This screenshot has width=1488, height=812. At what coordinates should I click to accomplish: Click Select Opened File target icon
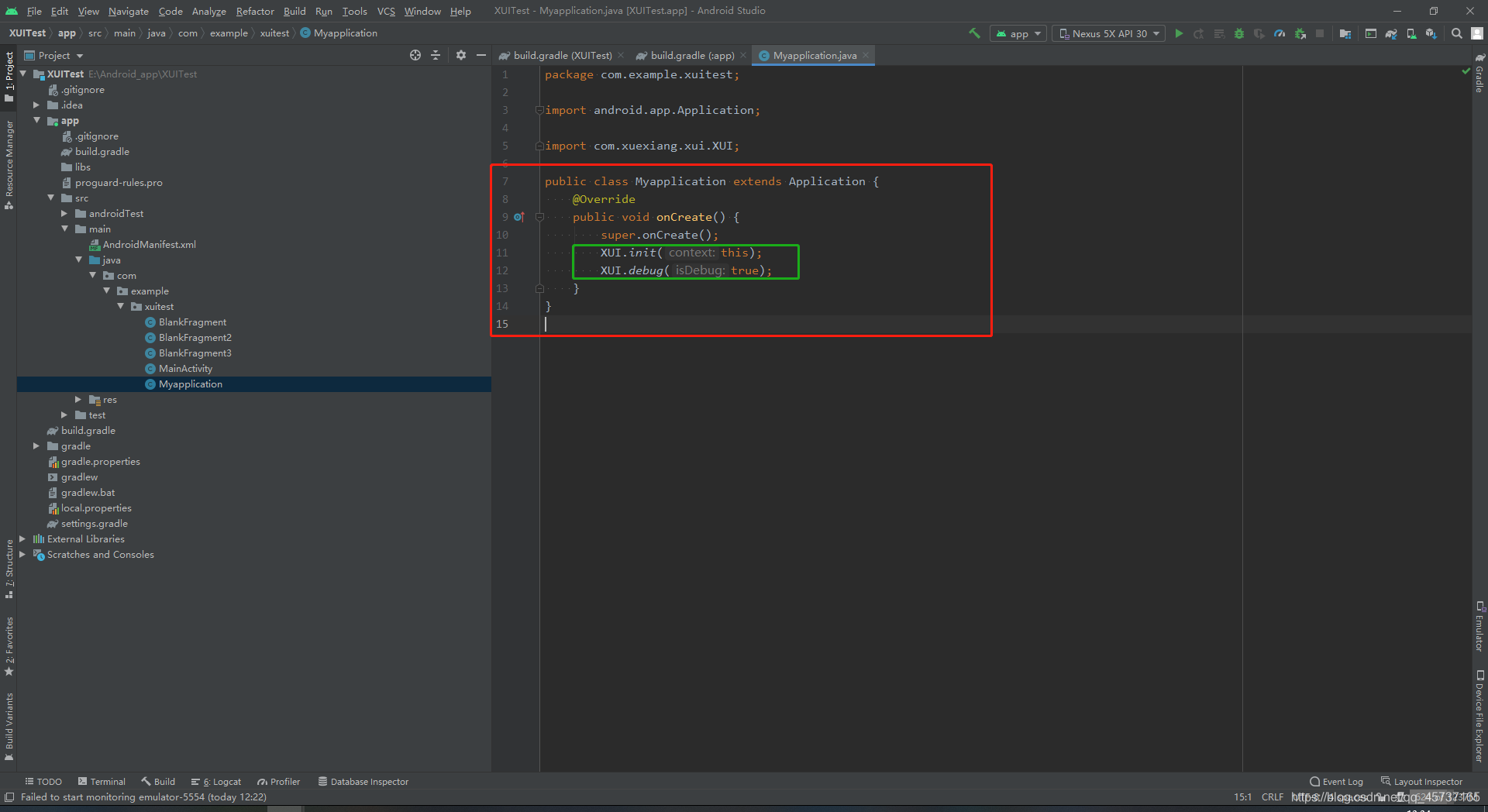click(415, 55)
